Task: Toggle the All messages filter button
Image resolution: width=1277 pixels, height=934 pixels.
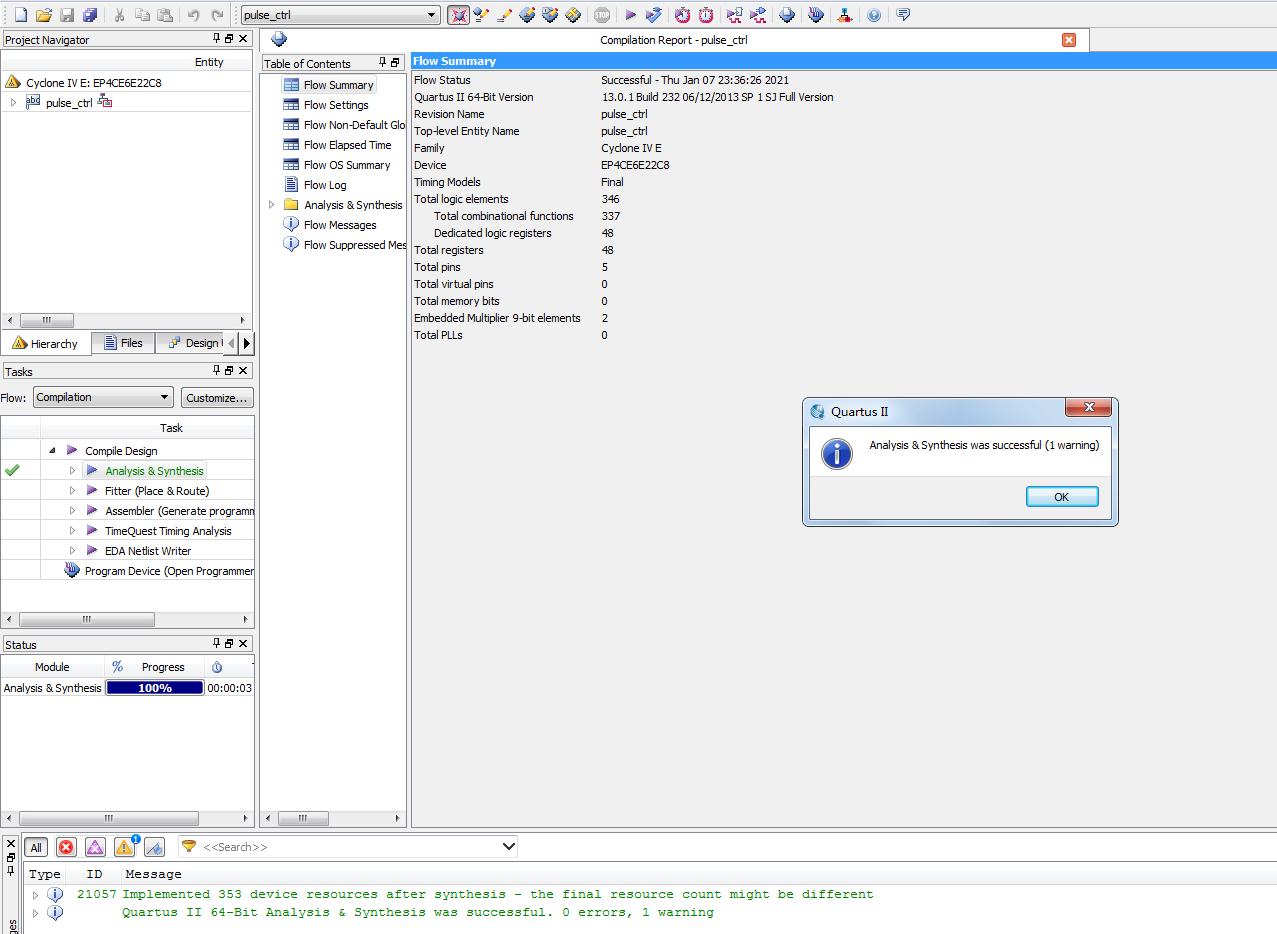Action: pos(36,847)
